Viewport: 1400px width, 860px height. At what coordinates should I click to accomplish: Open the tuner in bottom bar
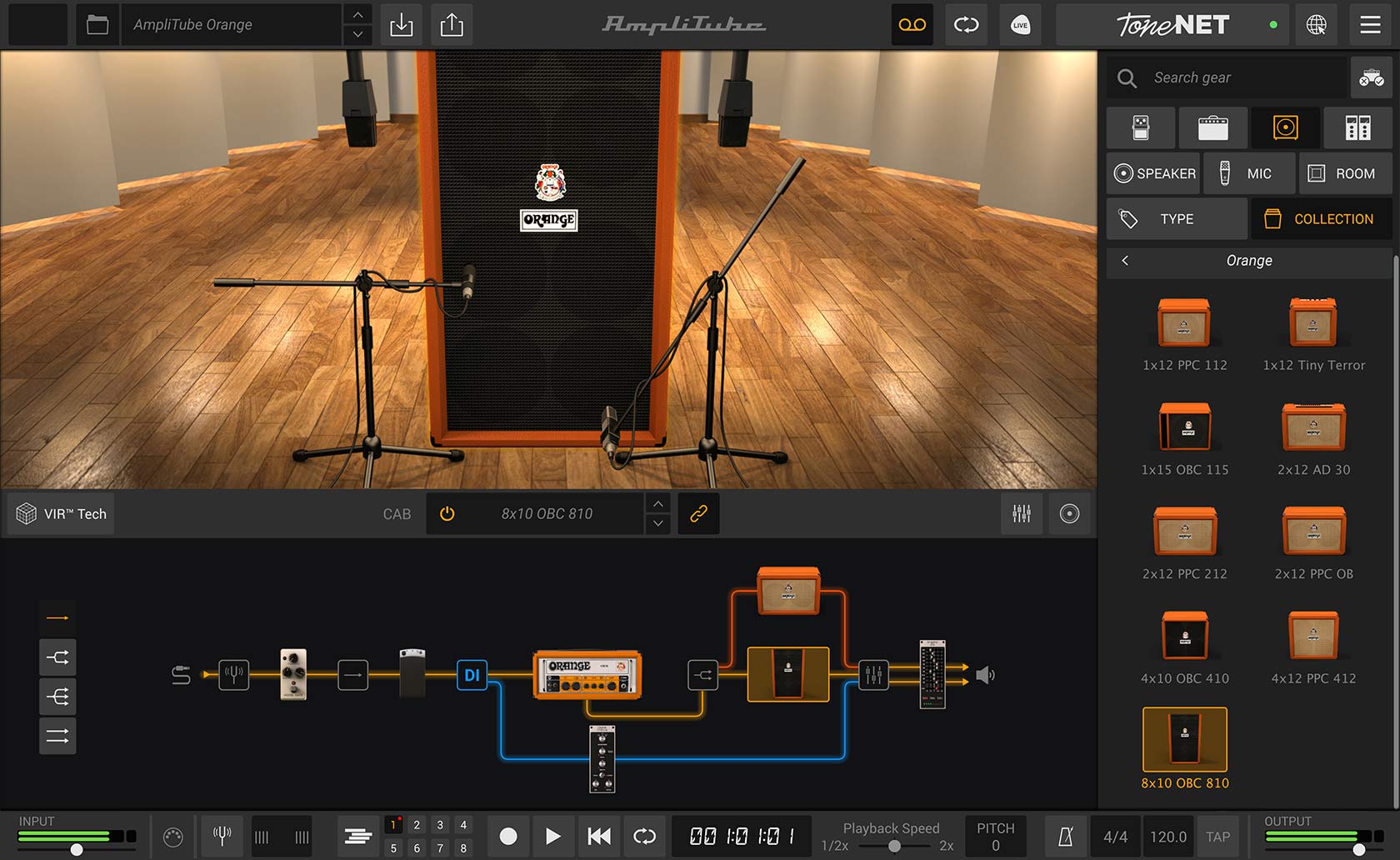[222, 836]
